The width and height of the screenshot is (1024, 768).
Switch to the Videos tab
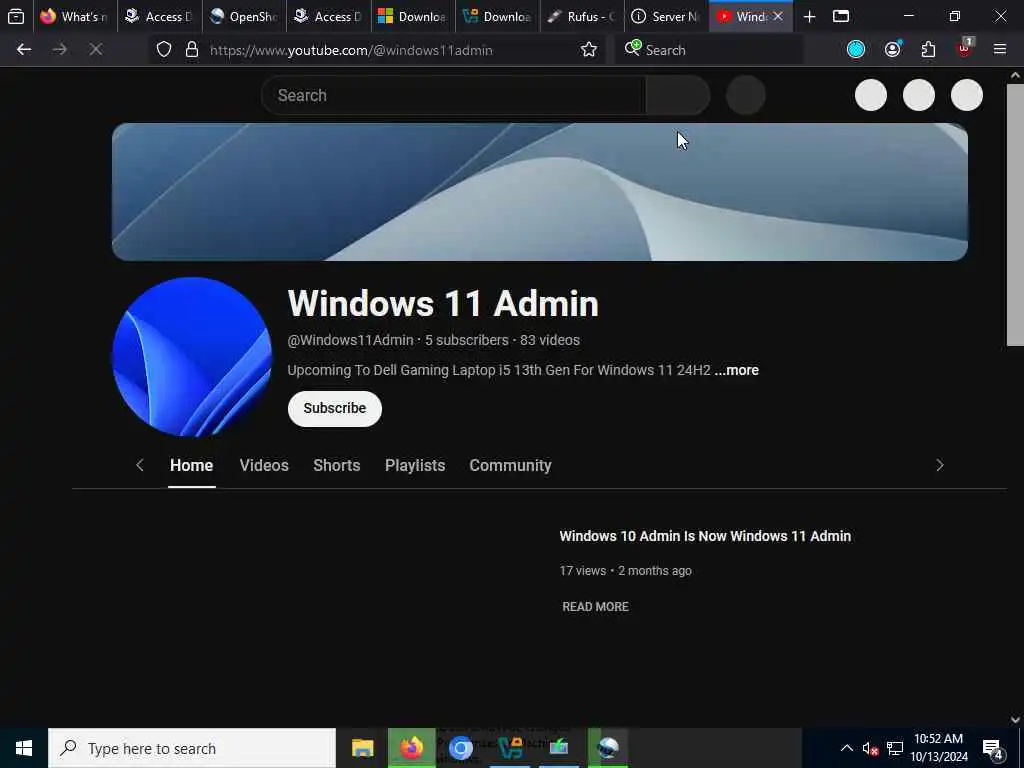tap(264, 466)
